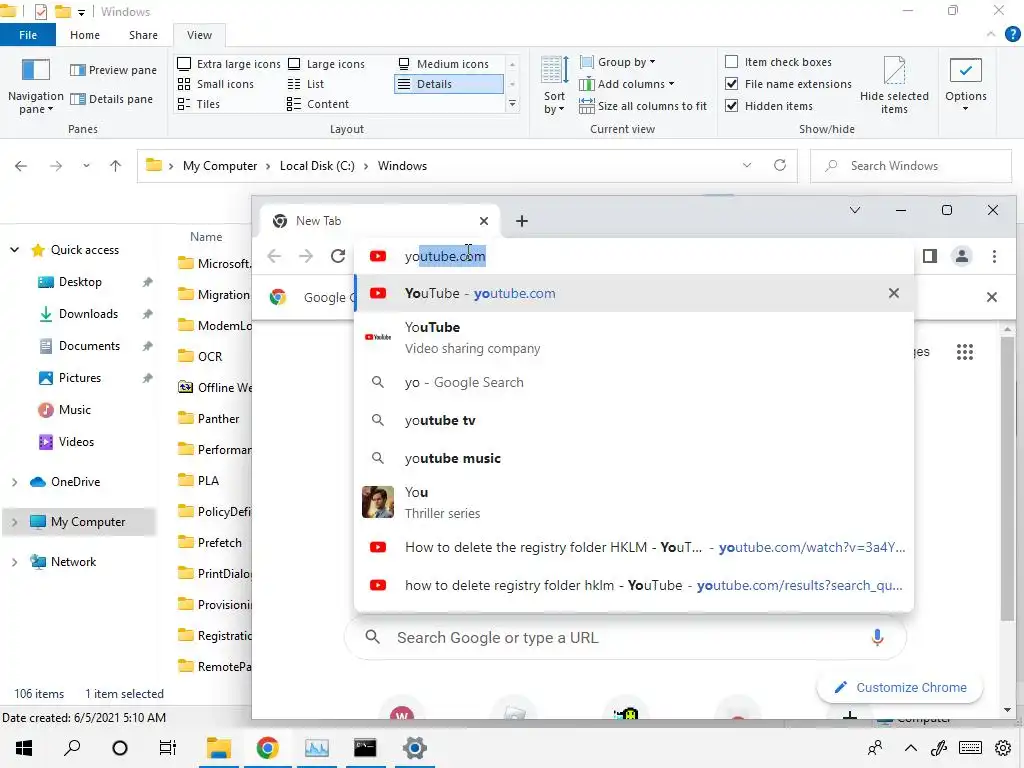The height and width of the screenshot is (768, 1024).
Task: Open the address bar history dropdown
Action: click(747, 165)
